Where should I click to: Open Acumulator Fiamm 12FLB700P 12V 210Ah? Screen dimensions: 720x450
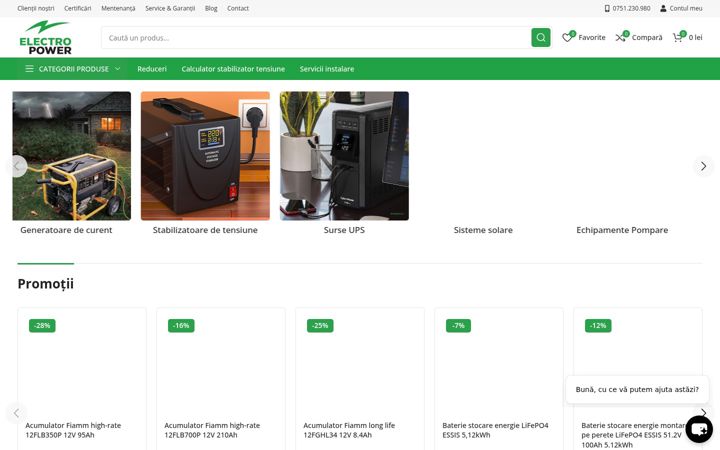[x=212, y=430]
